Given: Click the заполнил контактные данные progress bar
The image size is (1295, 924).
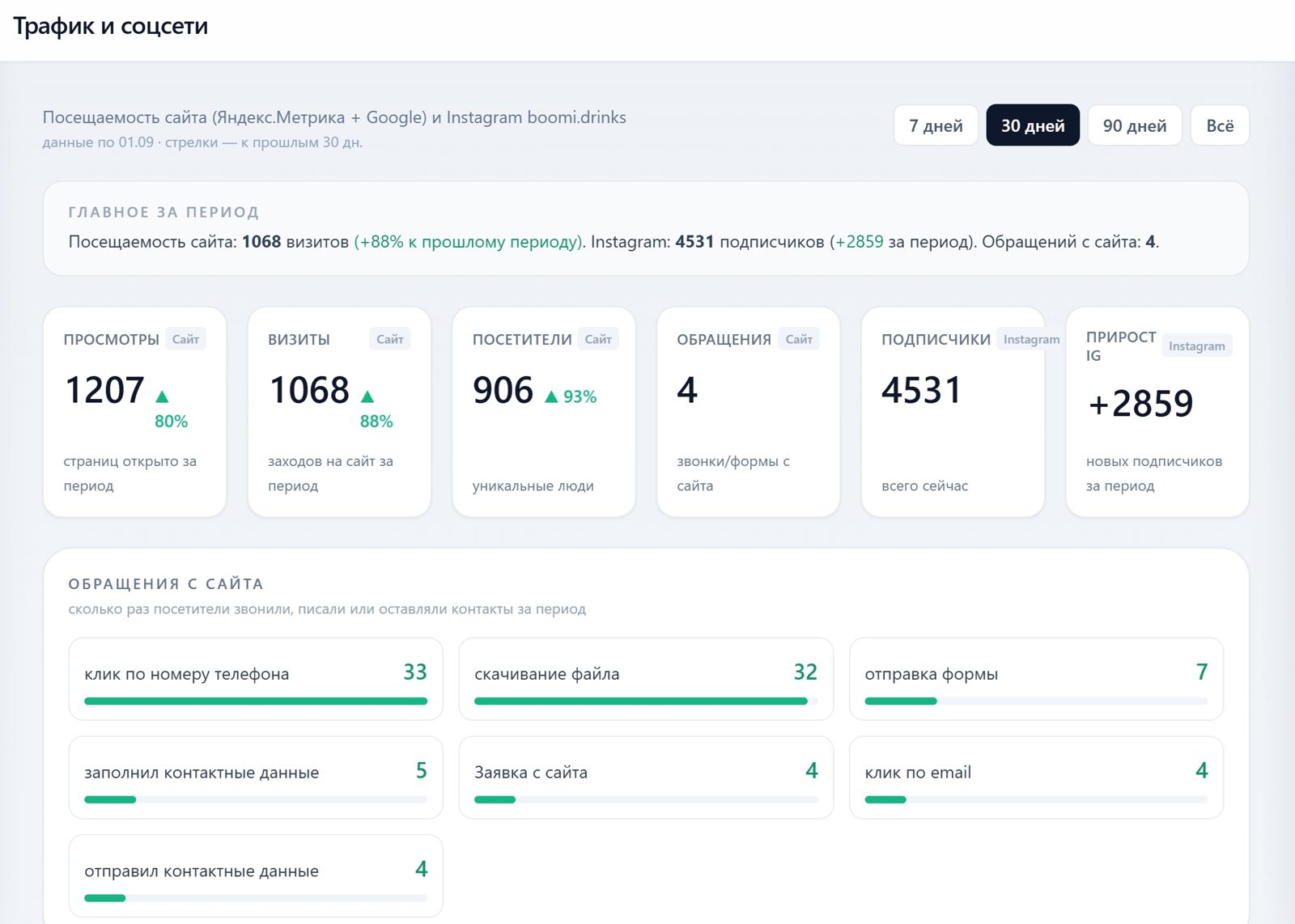Looking at the screenshot, I should [256, 800].
